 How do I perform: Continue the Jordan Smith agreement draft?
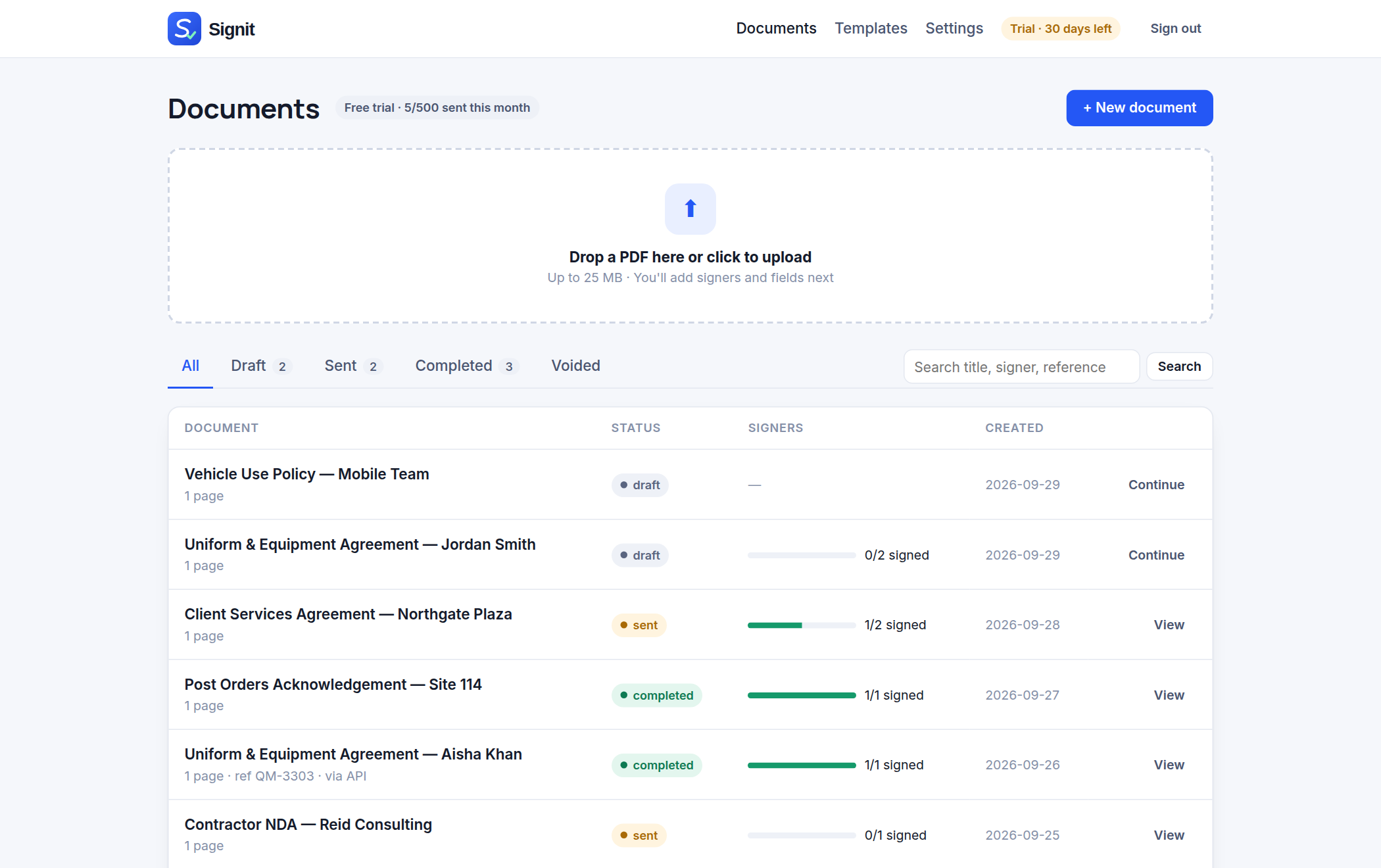coord(1156,555)
